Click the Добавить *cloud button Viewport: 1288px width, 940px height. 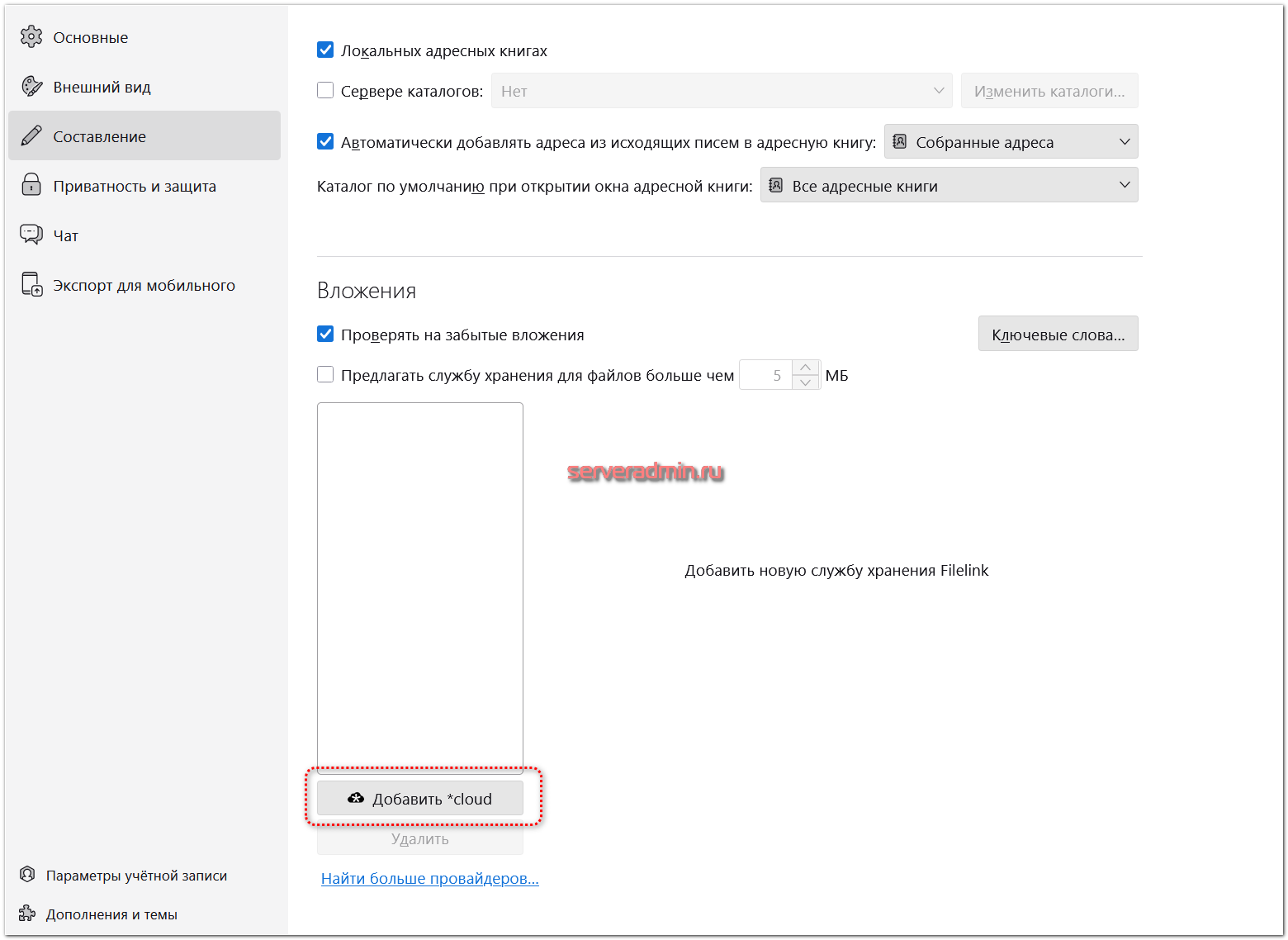(420, 799)
